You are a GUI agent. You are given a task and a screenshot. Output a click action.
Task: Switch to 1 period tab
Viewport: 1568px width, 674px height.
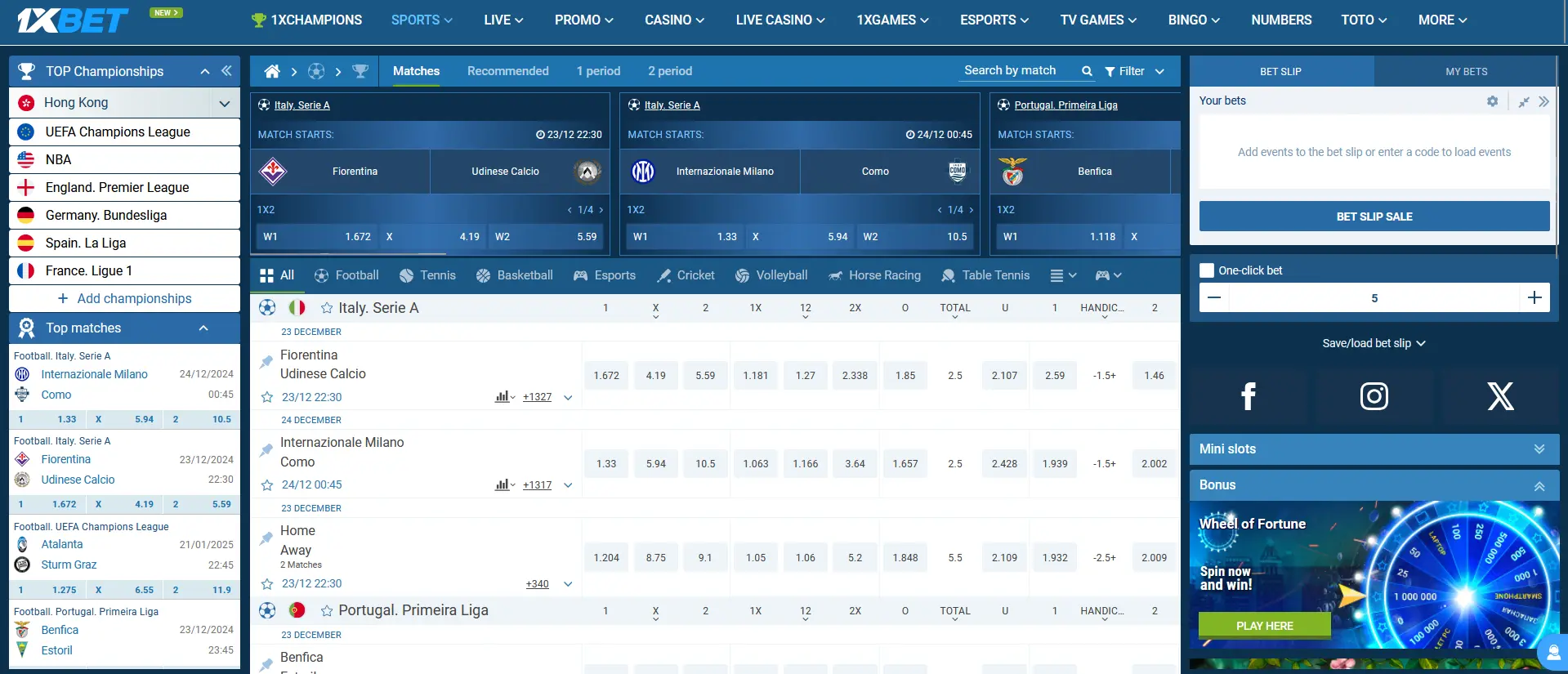(598, 71)
